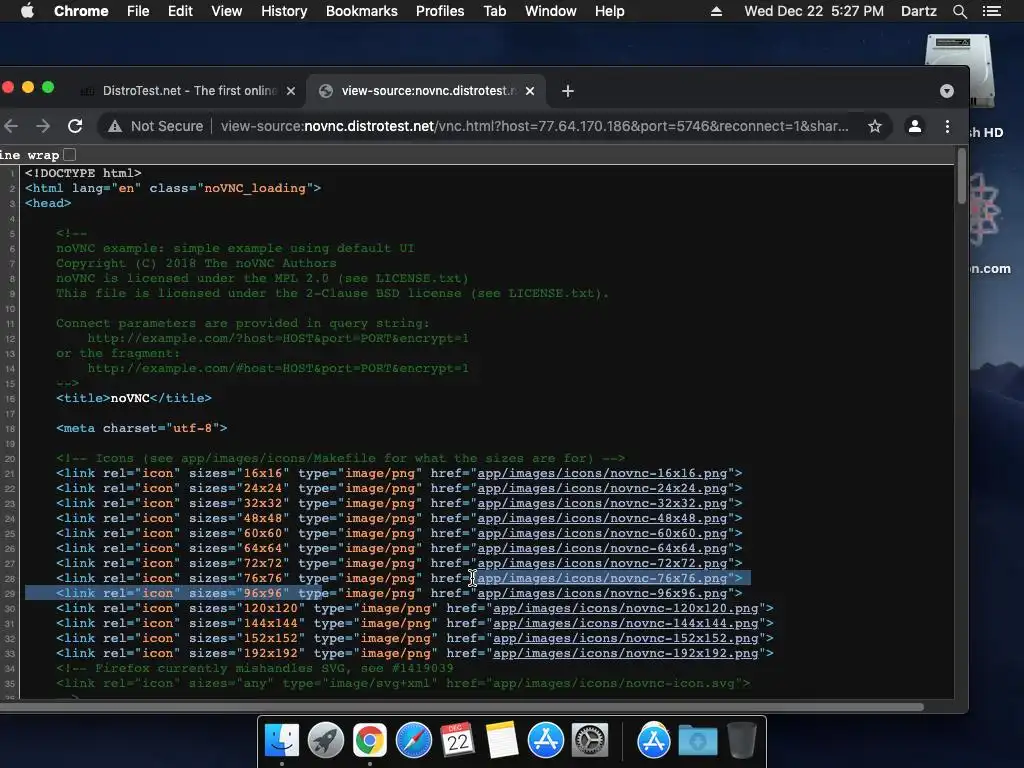Image resolution: width=1024 pixels, height=768 pixels.
Task: Open the Trash in the Dock
Action: pyautogui.click(x=741, y=741)
